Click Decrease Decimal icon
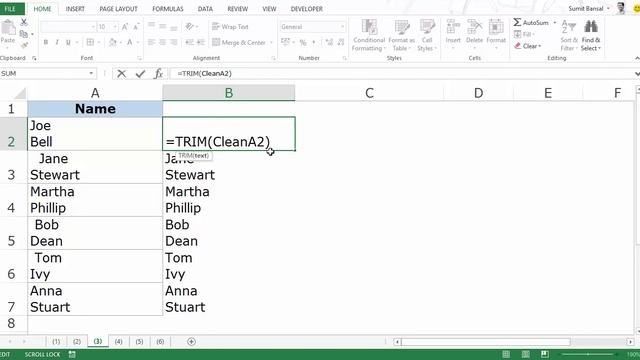Screen dimensions: 640x360 click(x=341, y=42)
